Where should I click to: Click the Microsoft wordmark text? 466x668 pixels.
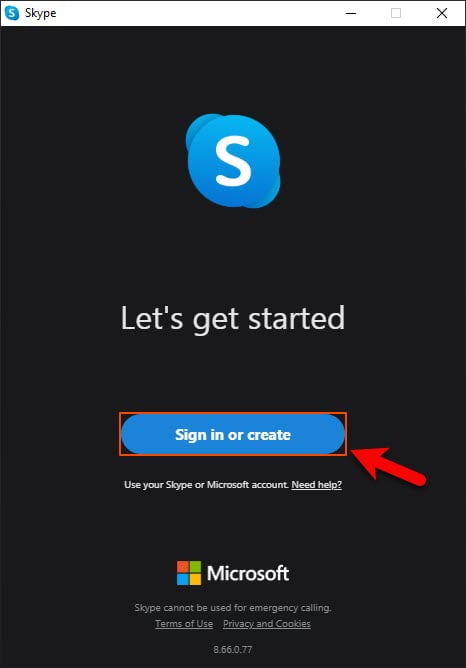[248, 573]
